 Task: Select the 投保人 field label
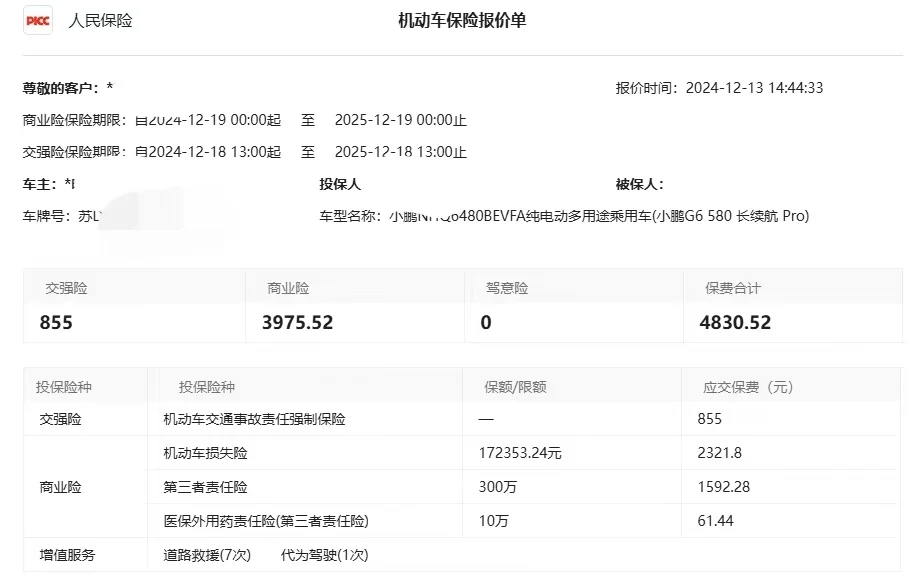click(x=340, y=184)
